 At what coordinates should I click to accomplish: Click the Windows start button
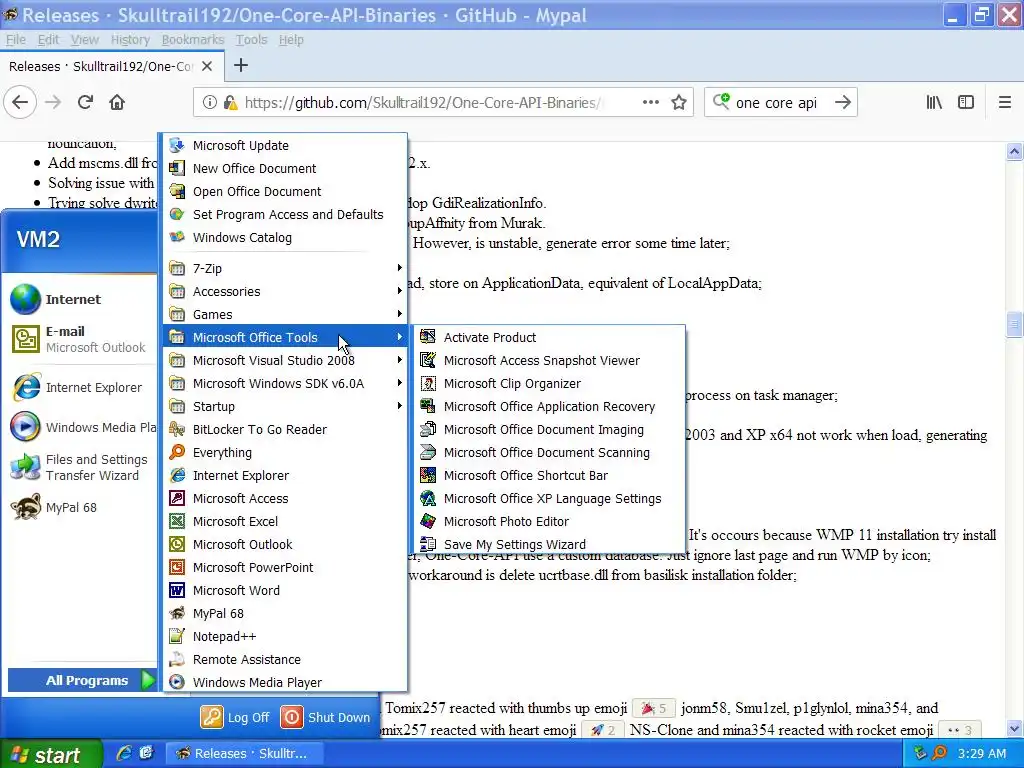point(51,755)
